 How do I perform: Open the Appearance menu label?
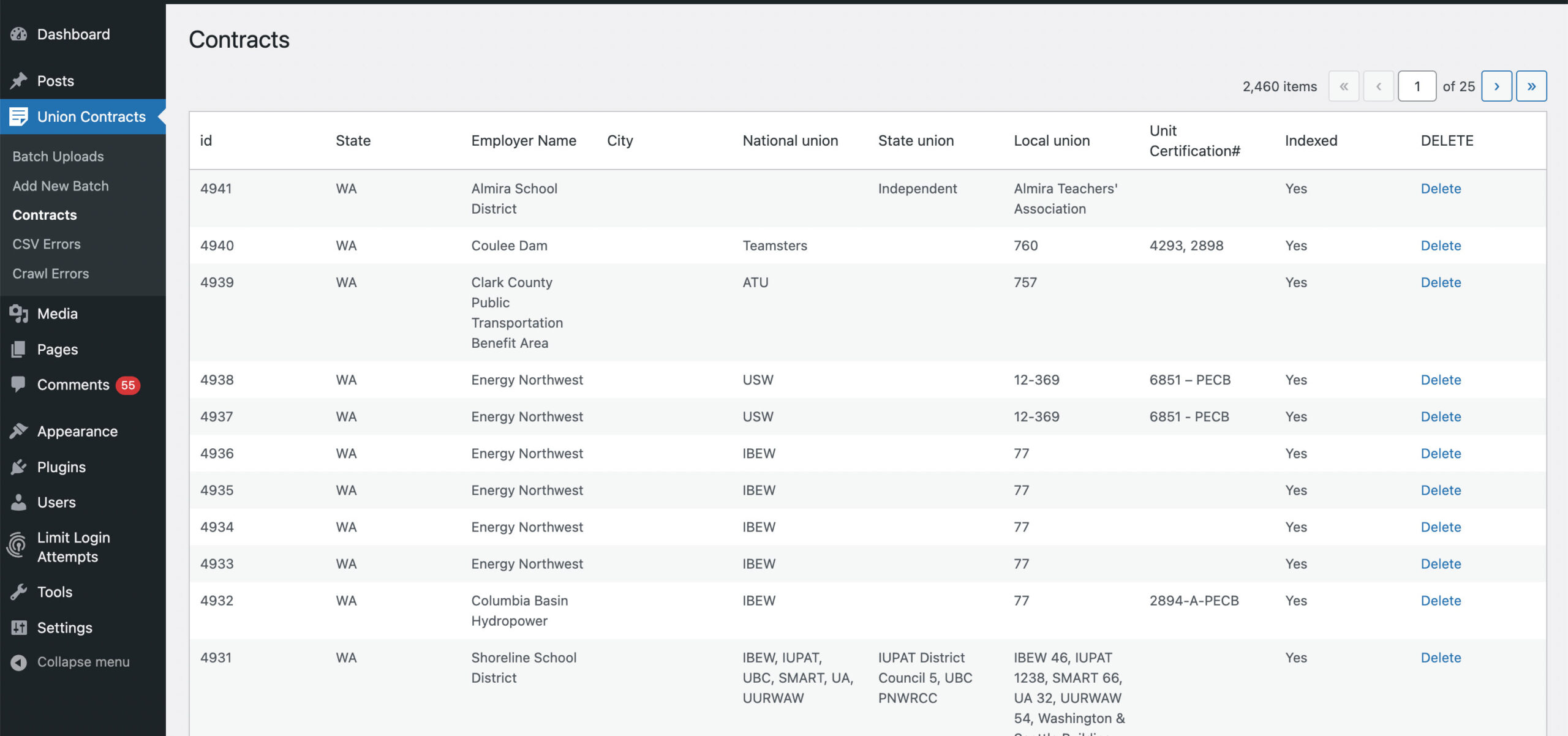coord(78,431)
